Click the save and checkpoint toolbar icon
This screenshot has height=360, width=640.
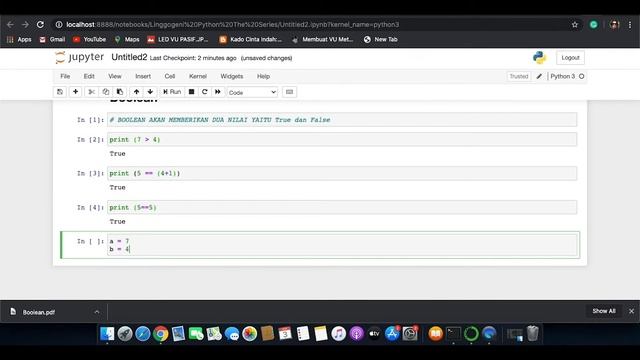click(x=60, y=92)
